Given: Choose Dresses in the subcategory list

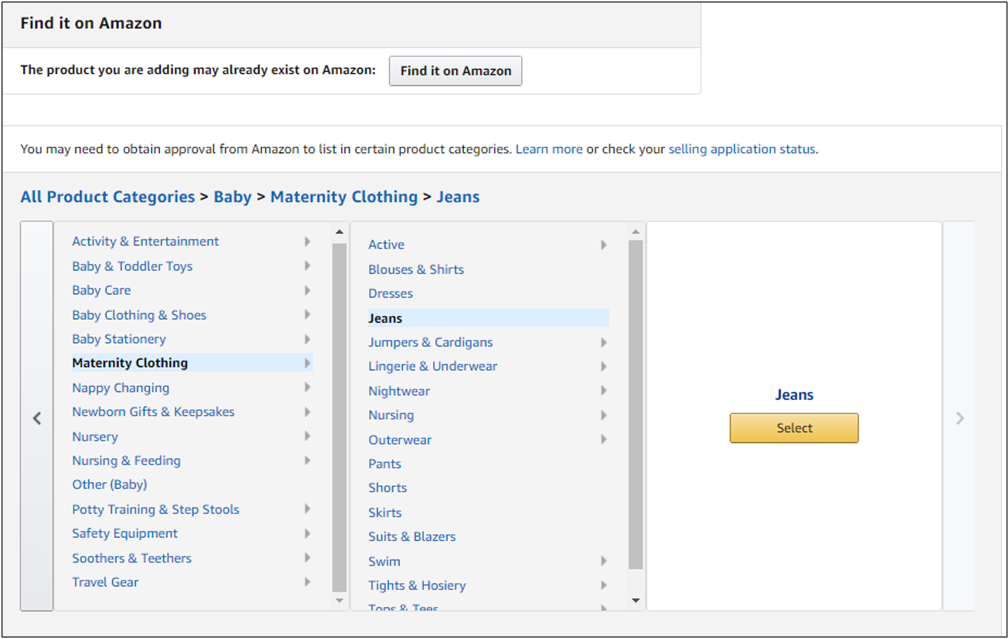Looking at the screenshot, I should click(390, 293).
